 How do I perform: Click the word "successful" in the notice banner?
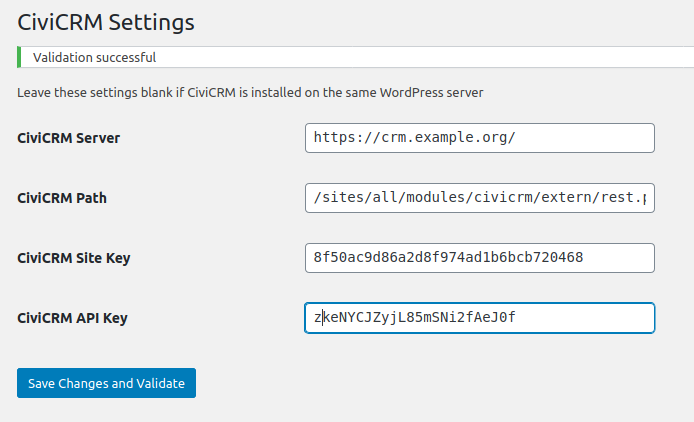point(126,58)
